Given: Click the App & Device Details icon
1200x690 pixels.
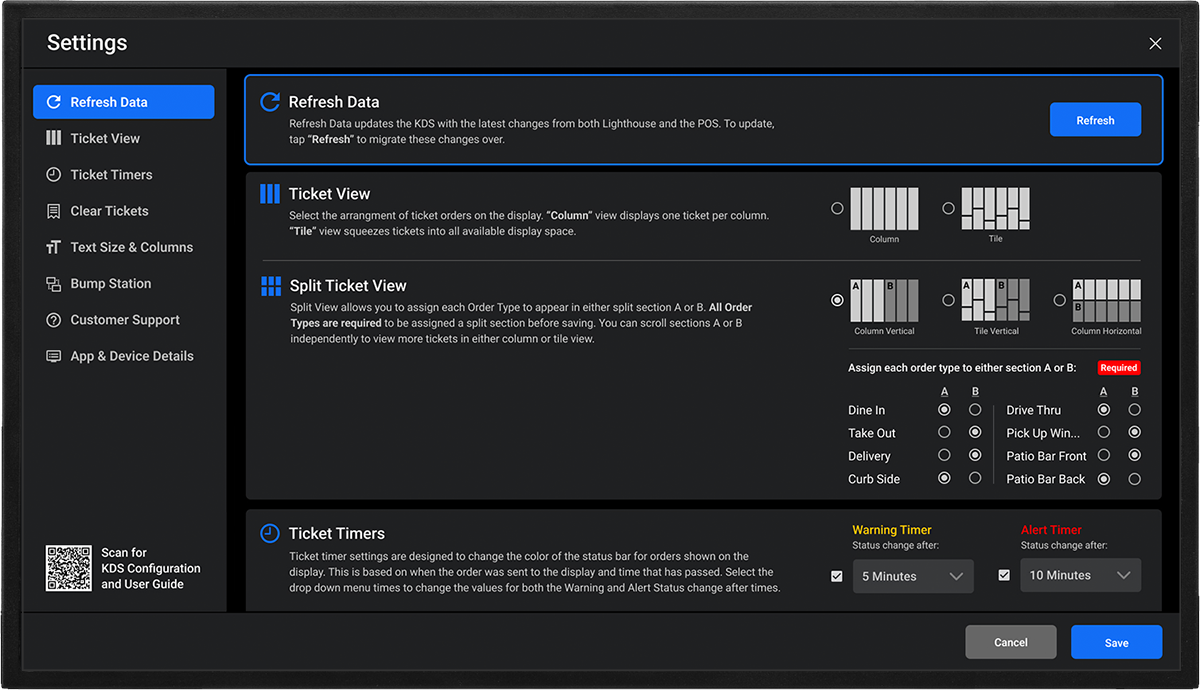Looking at the screenshot, I should 54,356.
